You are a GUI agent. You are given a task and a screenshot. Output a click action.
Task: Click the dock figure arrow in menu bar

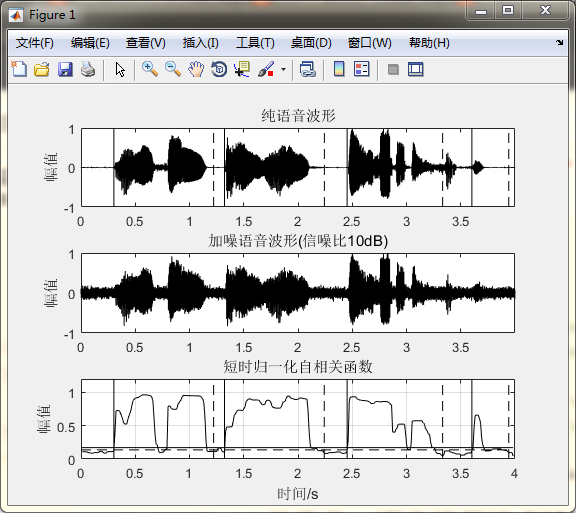(x=559, y=42)
